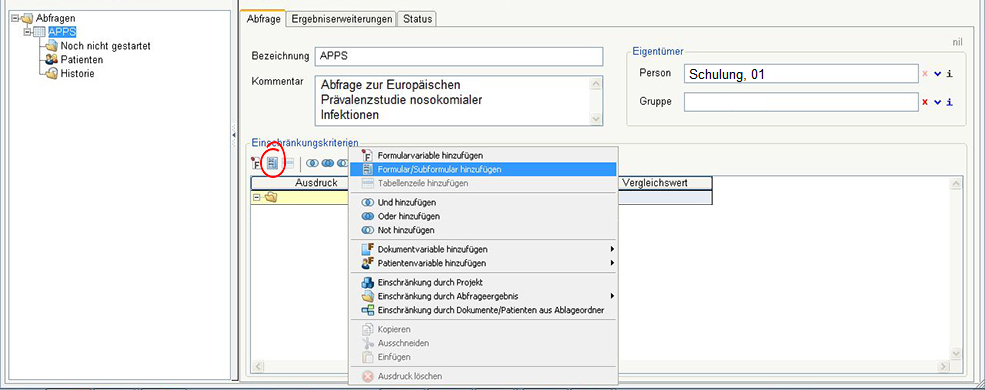
Task: Choose Und hinzufügen from the menu
Action: click(484, 202)
